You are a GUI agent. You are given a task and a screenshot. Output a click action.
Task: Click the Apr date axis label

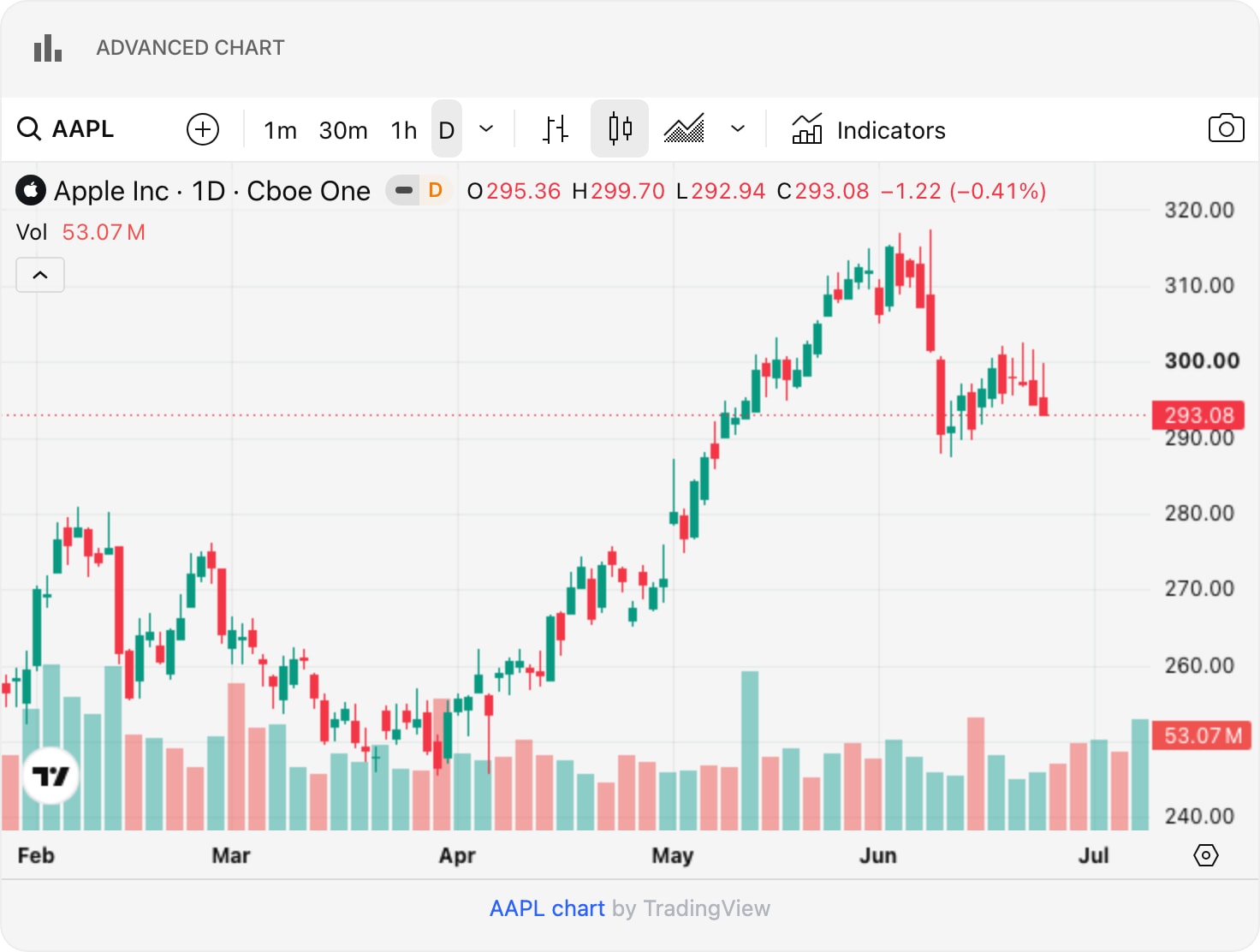pyautogui.click(x=457, y=855)
